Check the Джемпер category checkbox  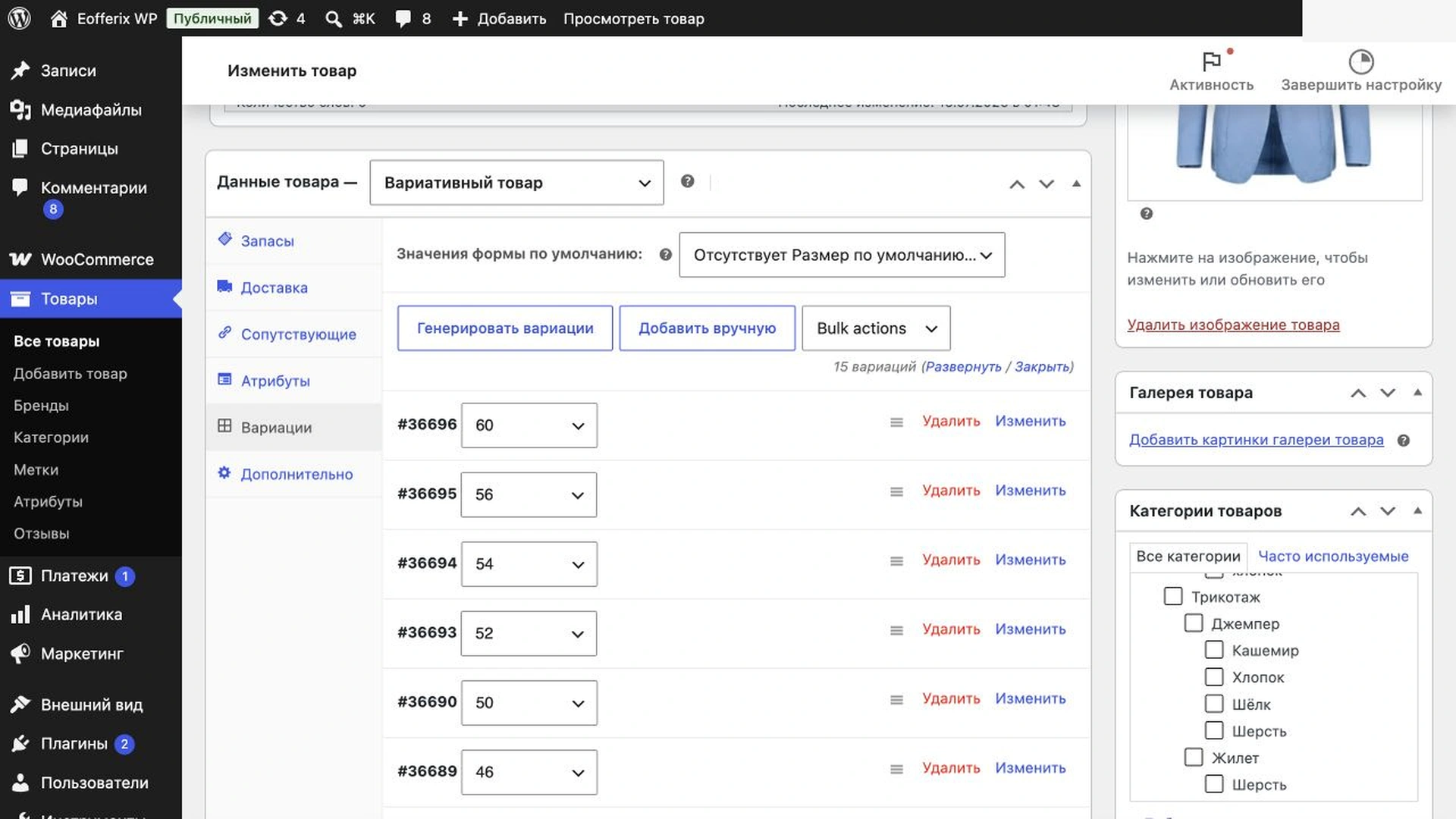click(x=1194, y=623)
